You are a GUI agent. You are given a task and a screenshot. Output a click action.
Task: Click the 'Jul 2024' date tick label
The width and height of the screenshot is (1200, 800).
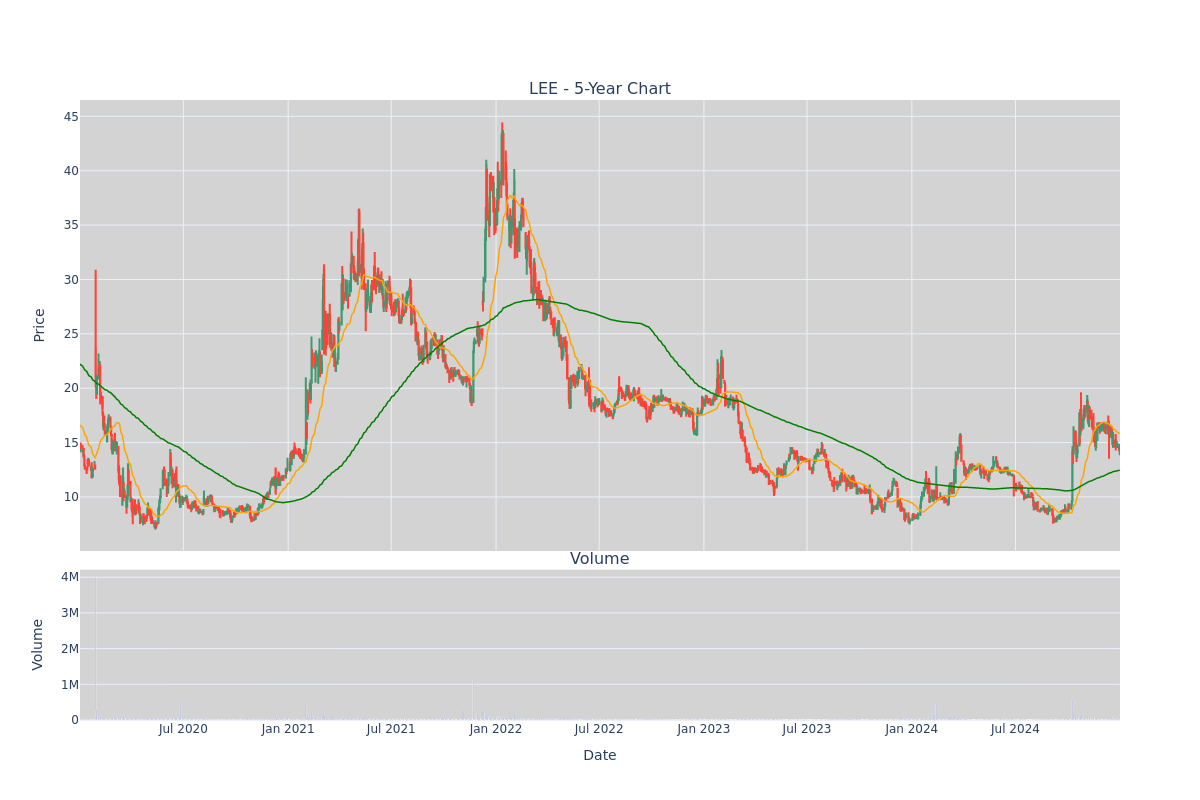point(1015,729)
